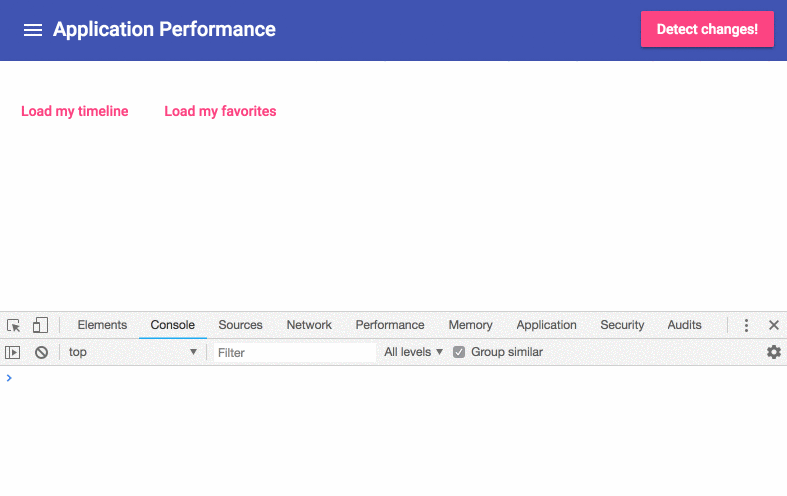Uncheck the Group similar checkbox
This screenshot has height=496, width=787.
(x=459, y=352)
